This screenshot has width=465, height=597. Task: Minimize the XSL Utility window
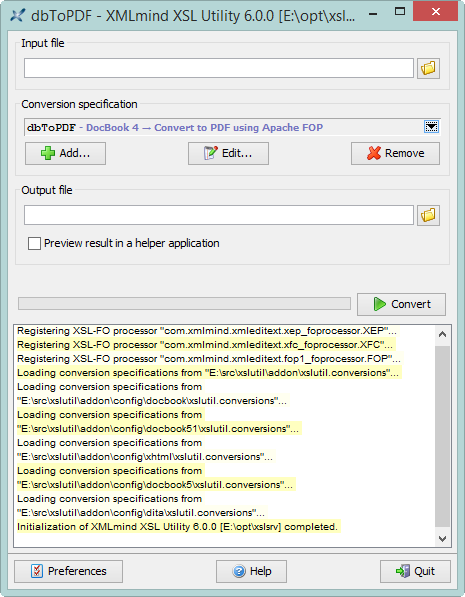(373, 14)
